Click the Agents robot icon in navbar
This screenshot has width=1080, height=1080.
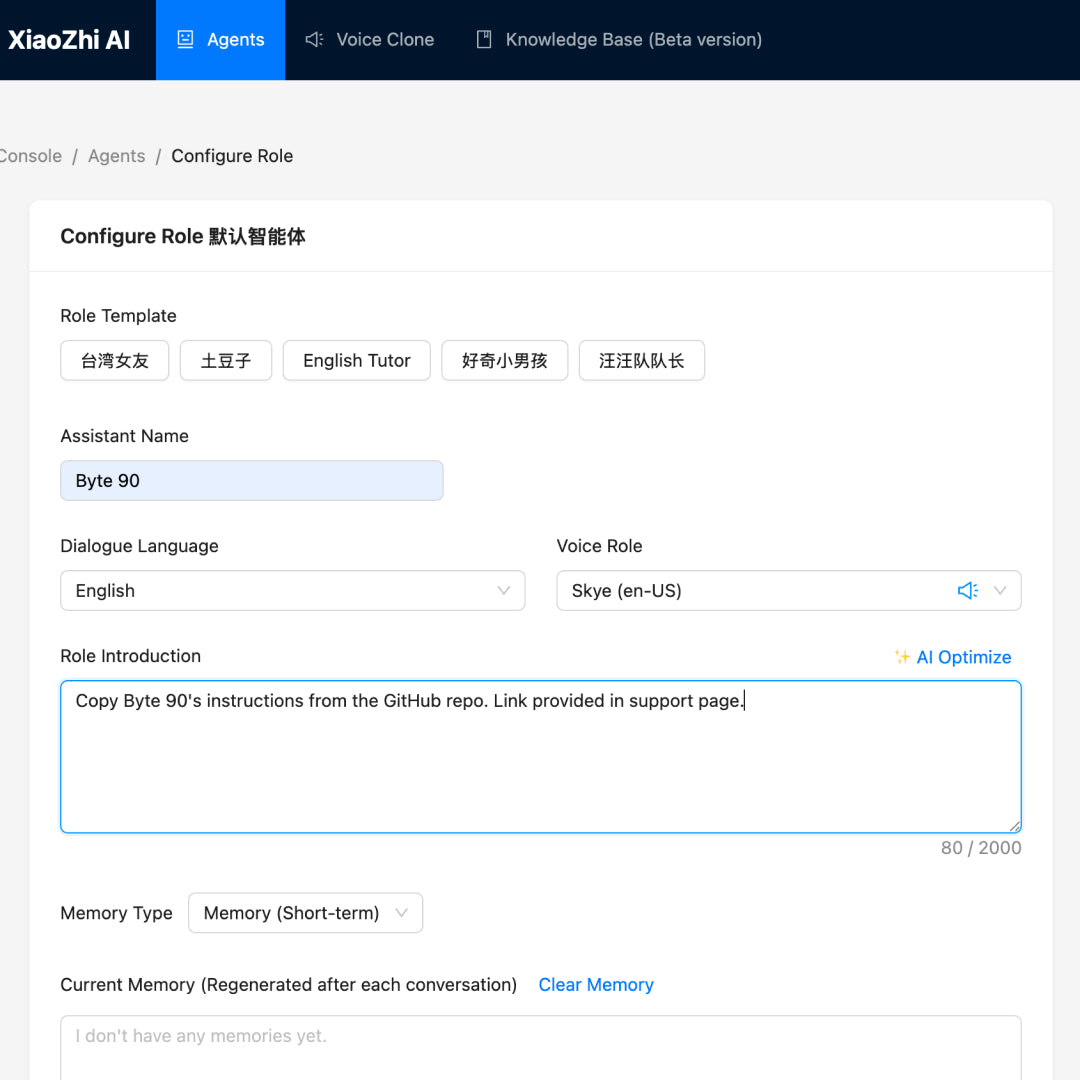(185, 39)
